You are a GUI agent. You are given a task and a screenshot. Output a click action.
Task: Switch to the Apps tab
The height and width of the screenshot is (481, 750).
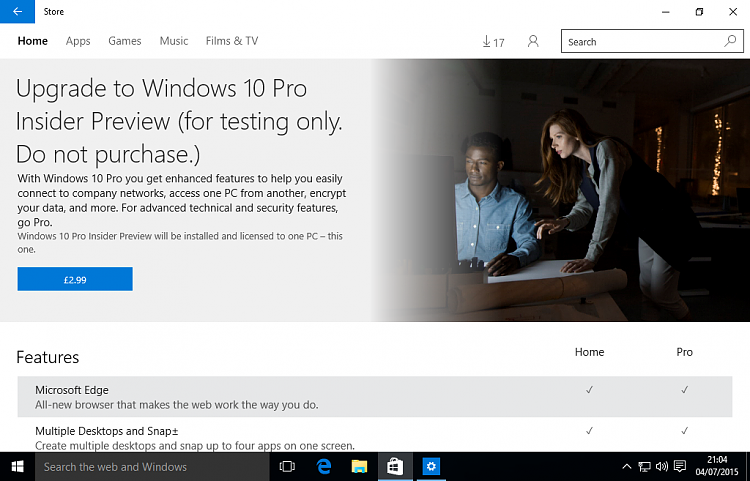point(78,41)
